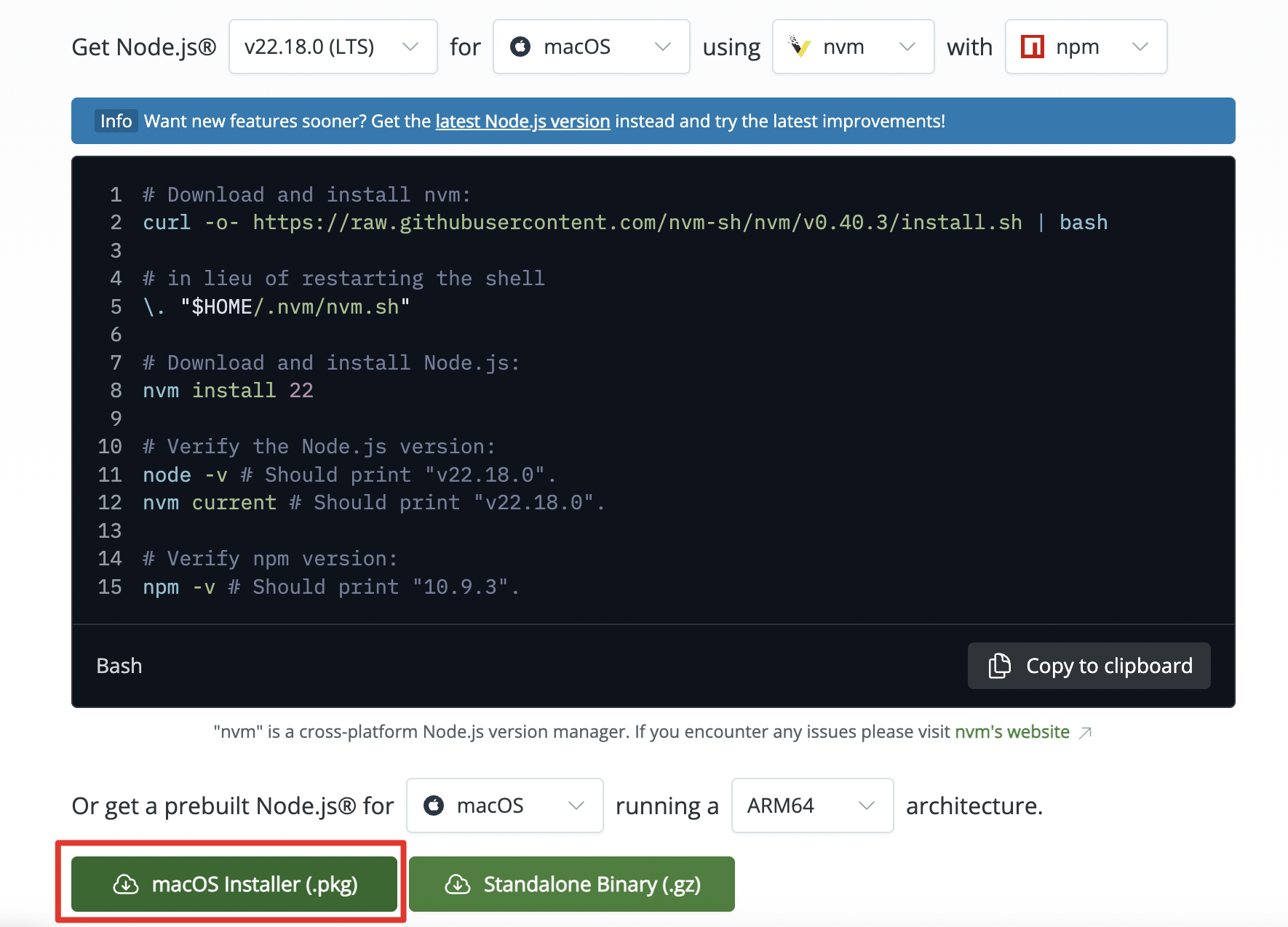
Task: Click the Copy to clipboard button
Action: (1089, 666)
